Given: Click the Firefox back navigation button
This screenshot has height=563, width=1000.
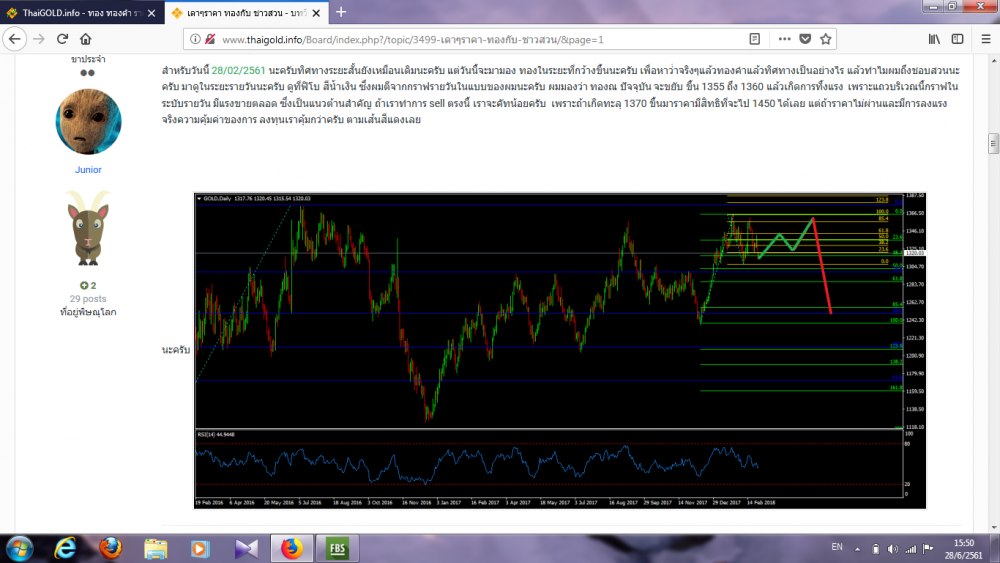Looking at the screenshot, I should tap(14, 39).
